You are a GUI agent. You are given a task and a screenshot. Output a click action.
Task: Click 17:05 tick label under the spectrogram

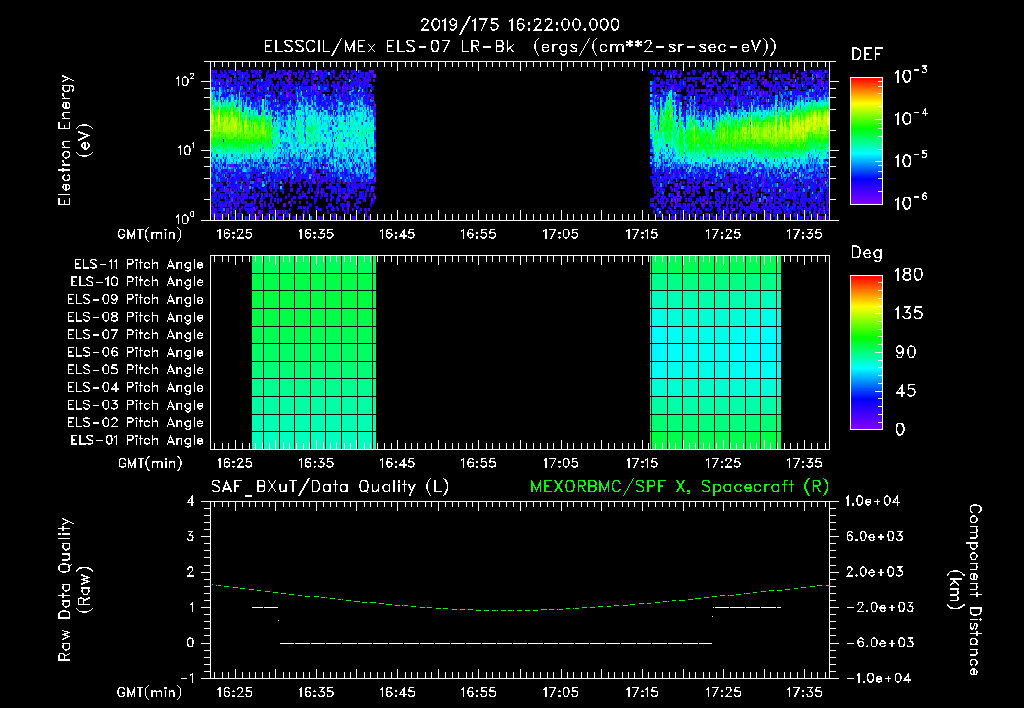click(560, 234)
